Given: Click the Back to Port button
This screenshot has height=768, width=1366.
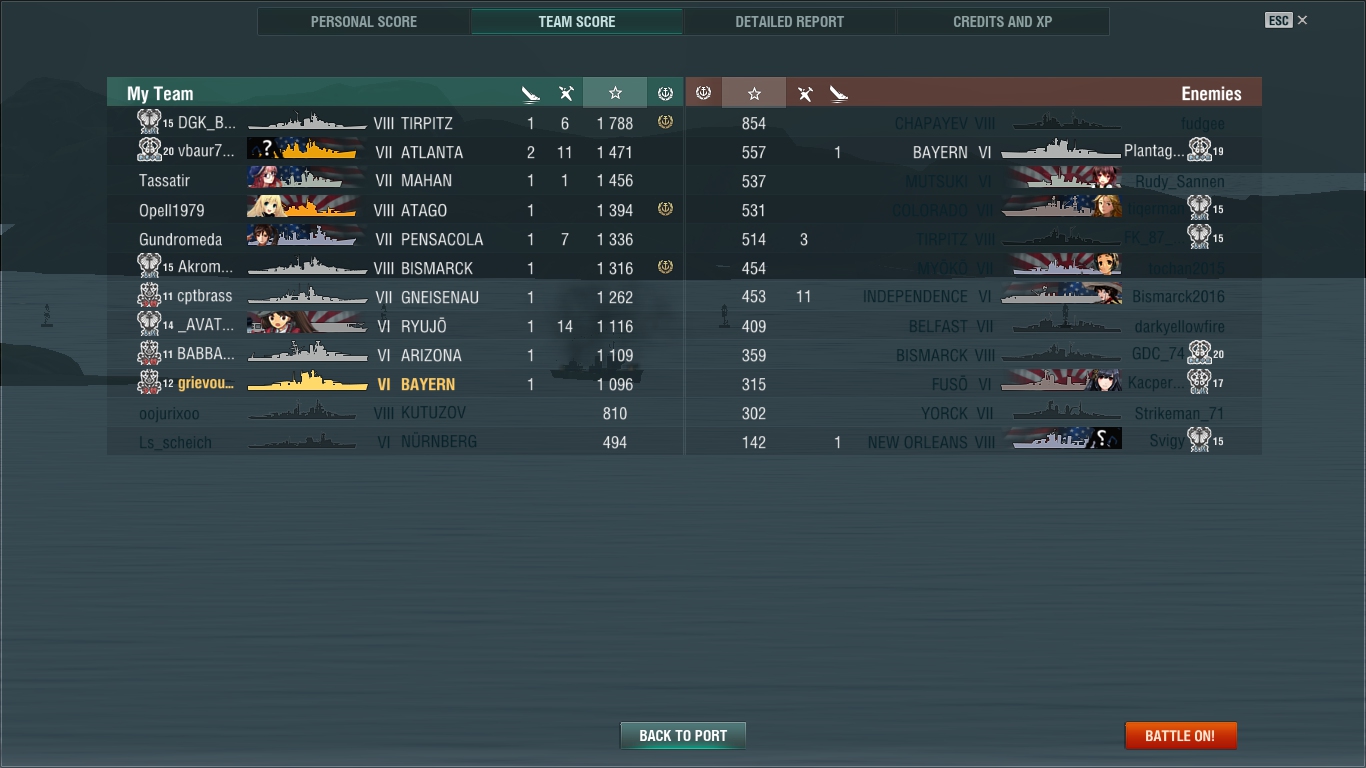Looking at the screenshot, I should click(x=683, y=735).
